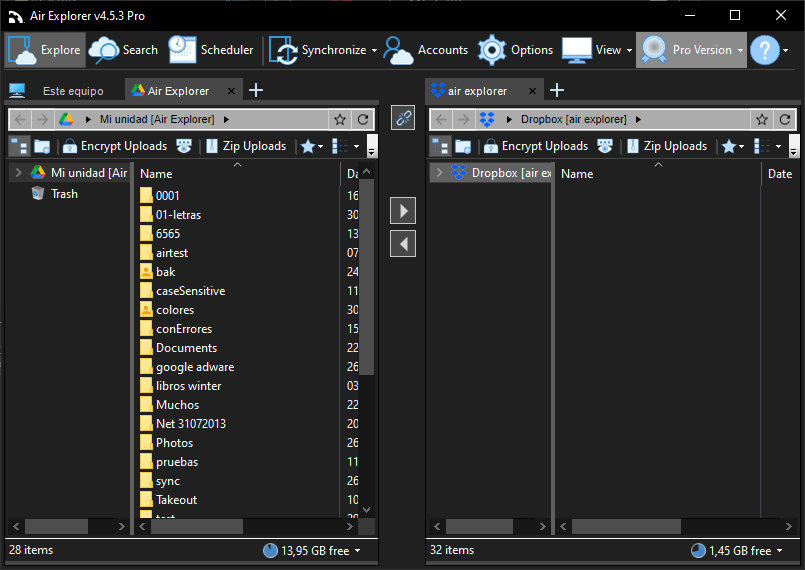Open the Scheduler
The height and width of the screenshot is (570, 805).
[211, 50]
